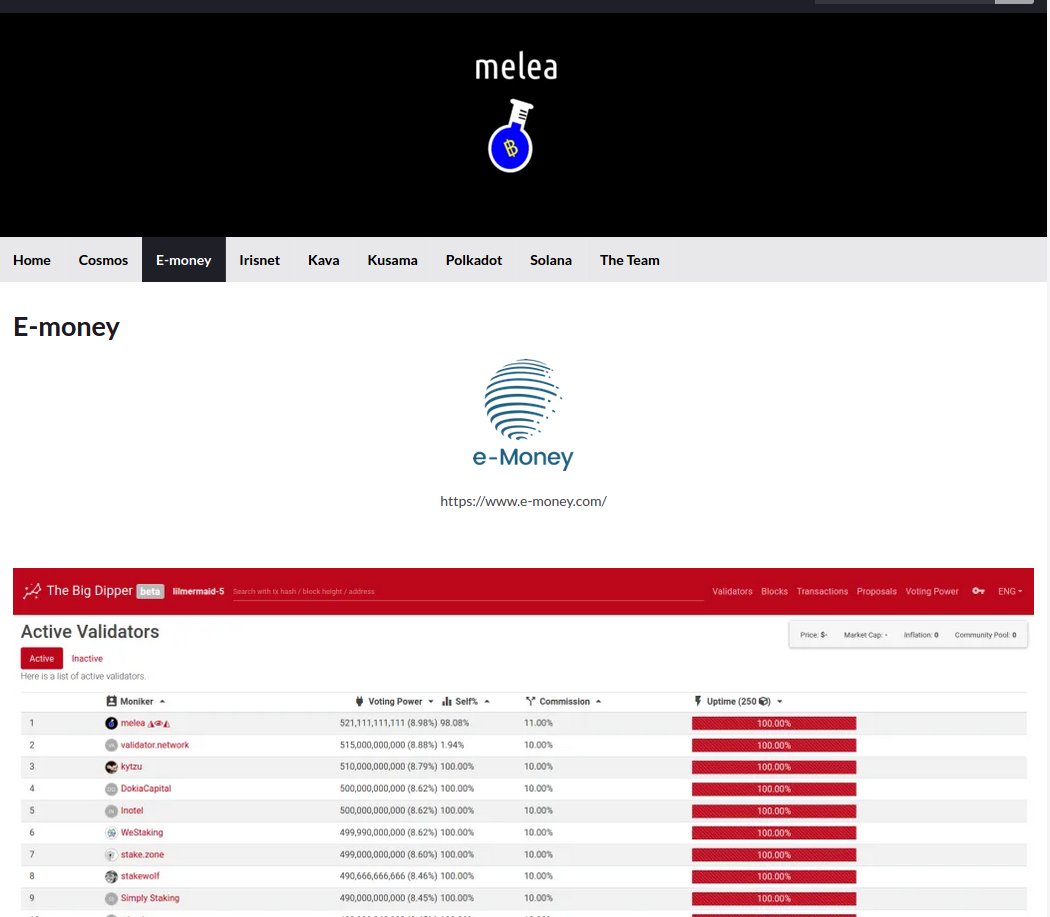Open Validators in Big Dipper navigation
1050x917 pixels.
coord(732,591)
